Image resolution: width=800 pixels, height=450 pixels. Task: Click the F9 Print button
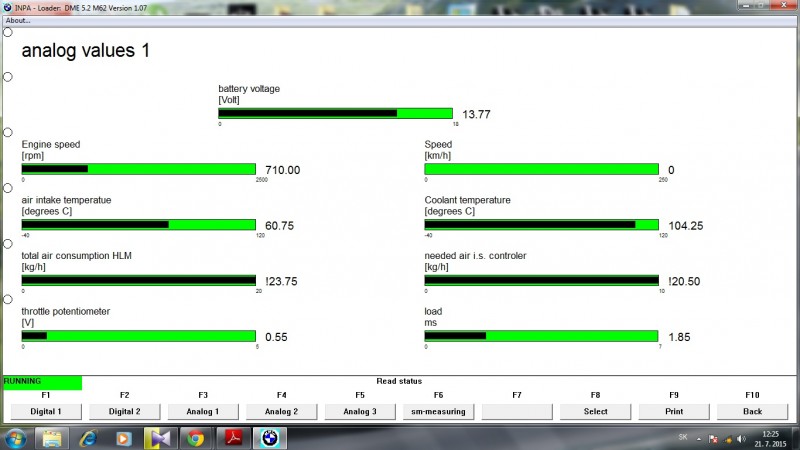[x=674, y=411]
